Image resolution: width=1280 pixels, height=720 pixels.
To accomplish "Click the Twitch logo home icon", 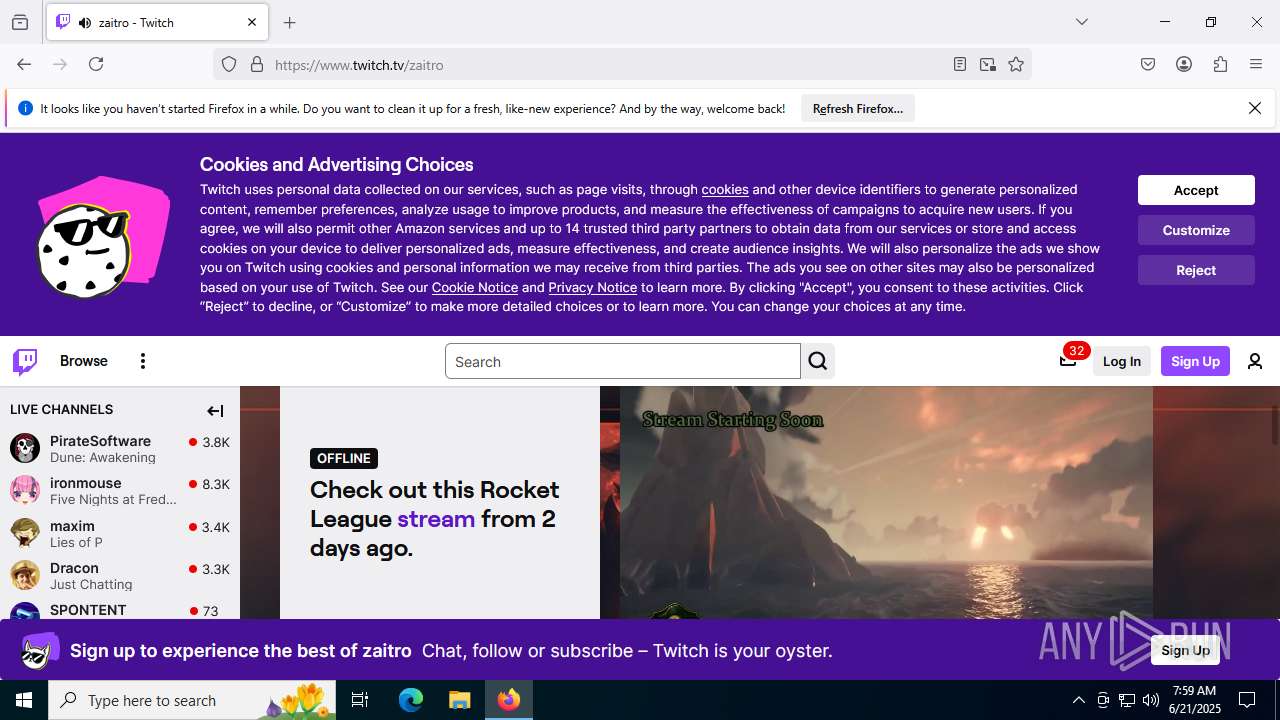I will point(25,361).
